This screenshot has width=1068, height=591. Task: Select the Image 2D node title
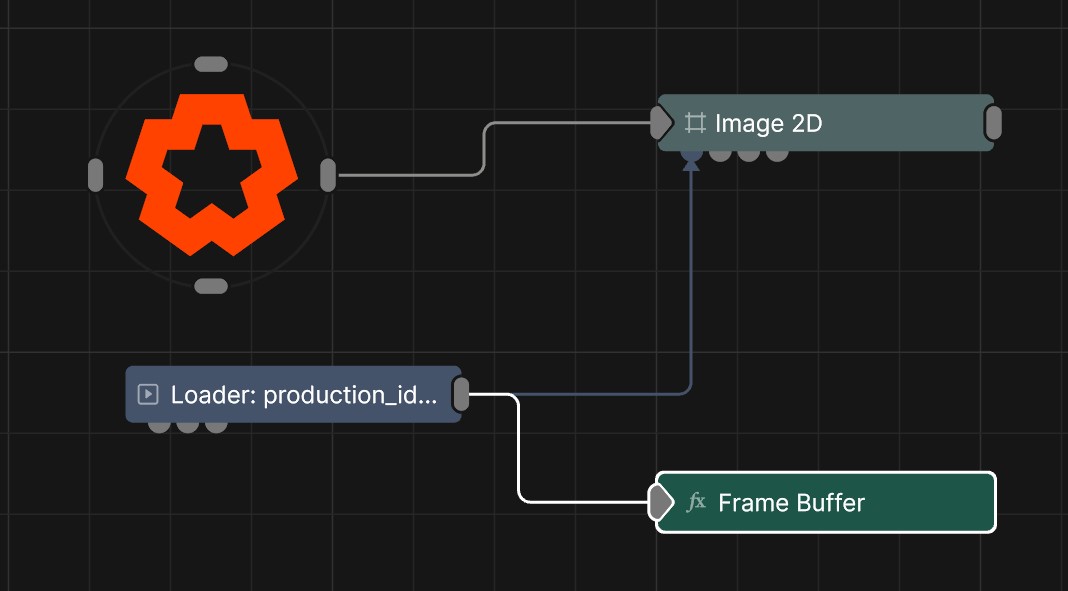[768, 124]
